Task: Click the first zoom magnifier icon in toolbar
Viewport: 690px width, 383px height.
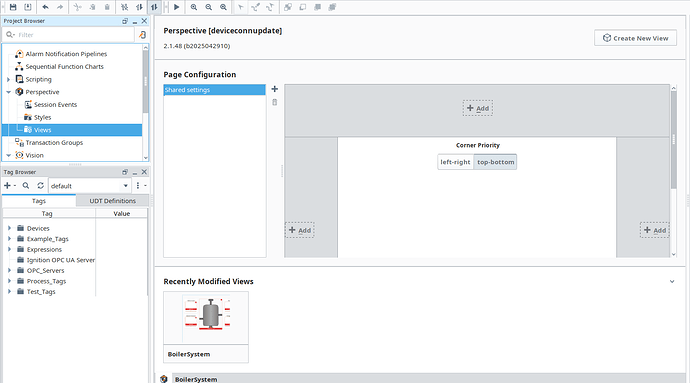Action: (194, 7)
